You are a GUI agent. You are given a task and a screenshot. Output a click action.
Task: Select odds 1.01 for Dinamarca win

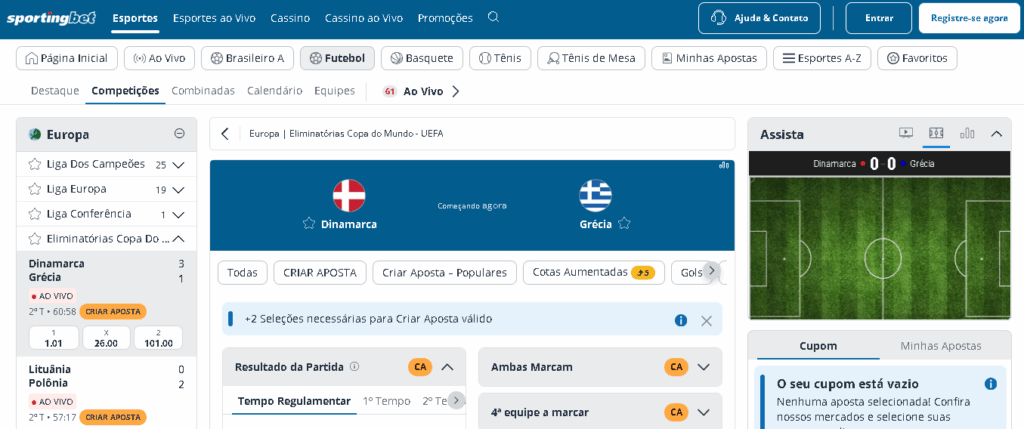53,338
